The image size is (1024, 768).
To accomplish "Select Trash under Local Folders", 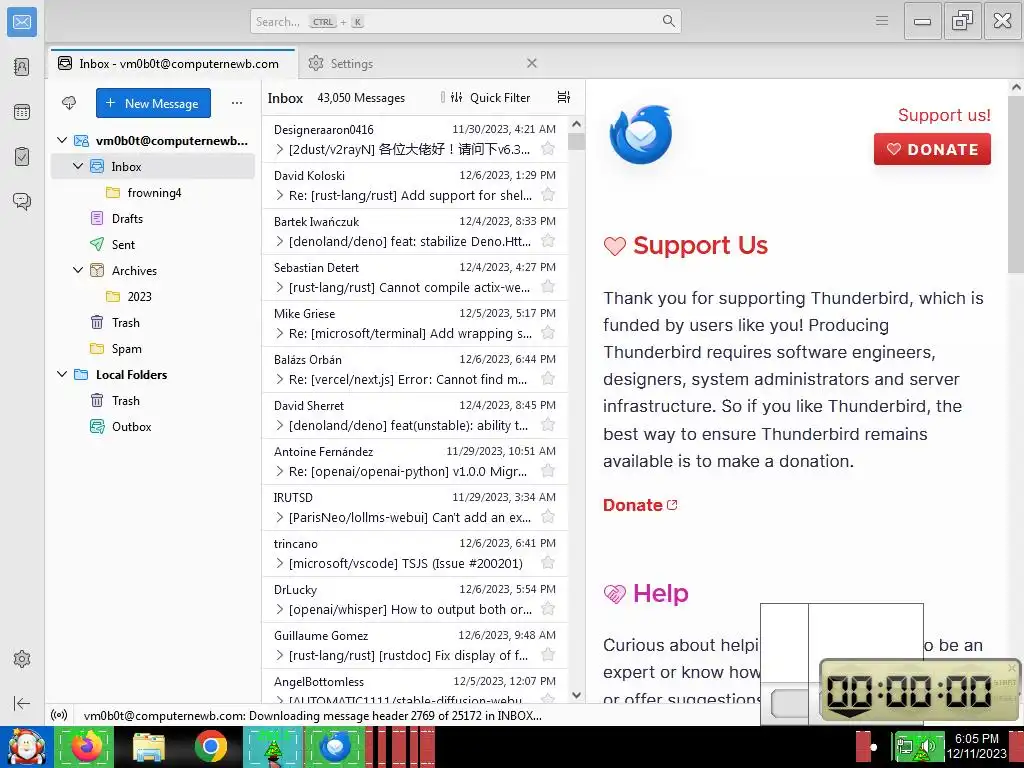I will (153, 400).
